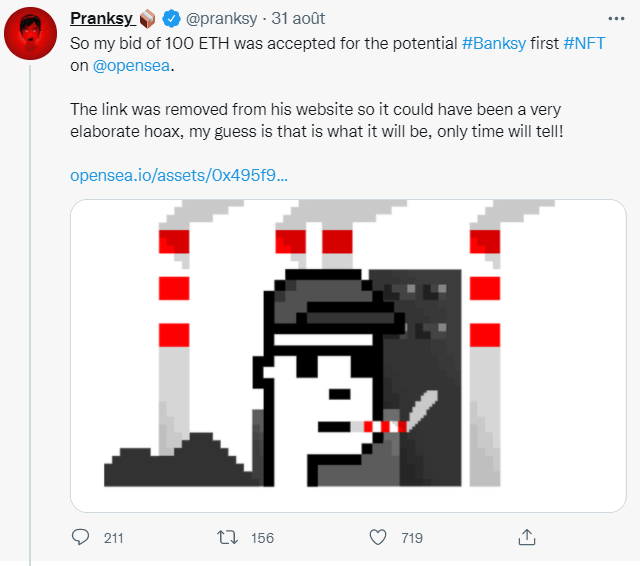Retweet this post using the retweet icon
The image size is (640, 566).
point(229,538)
